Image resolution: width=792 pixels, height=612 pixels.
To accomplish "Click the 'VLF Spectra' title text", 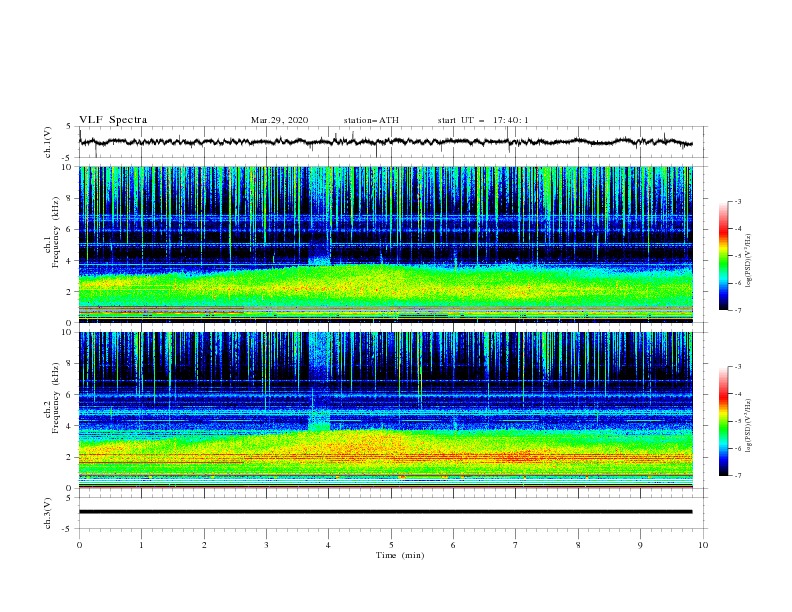I will (113, 120).
